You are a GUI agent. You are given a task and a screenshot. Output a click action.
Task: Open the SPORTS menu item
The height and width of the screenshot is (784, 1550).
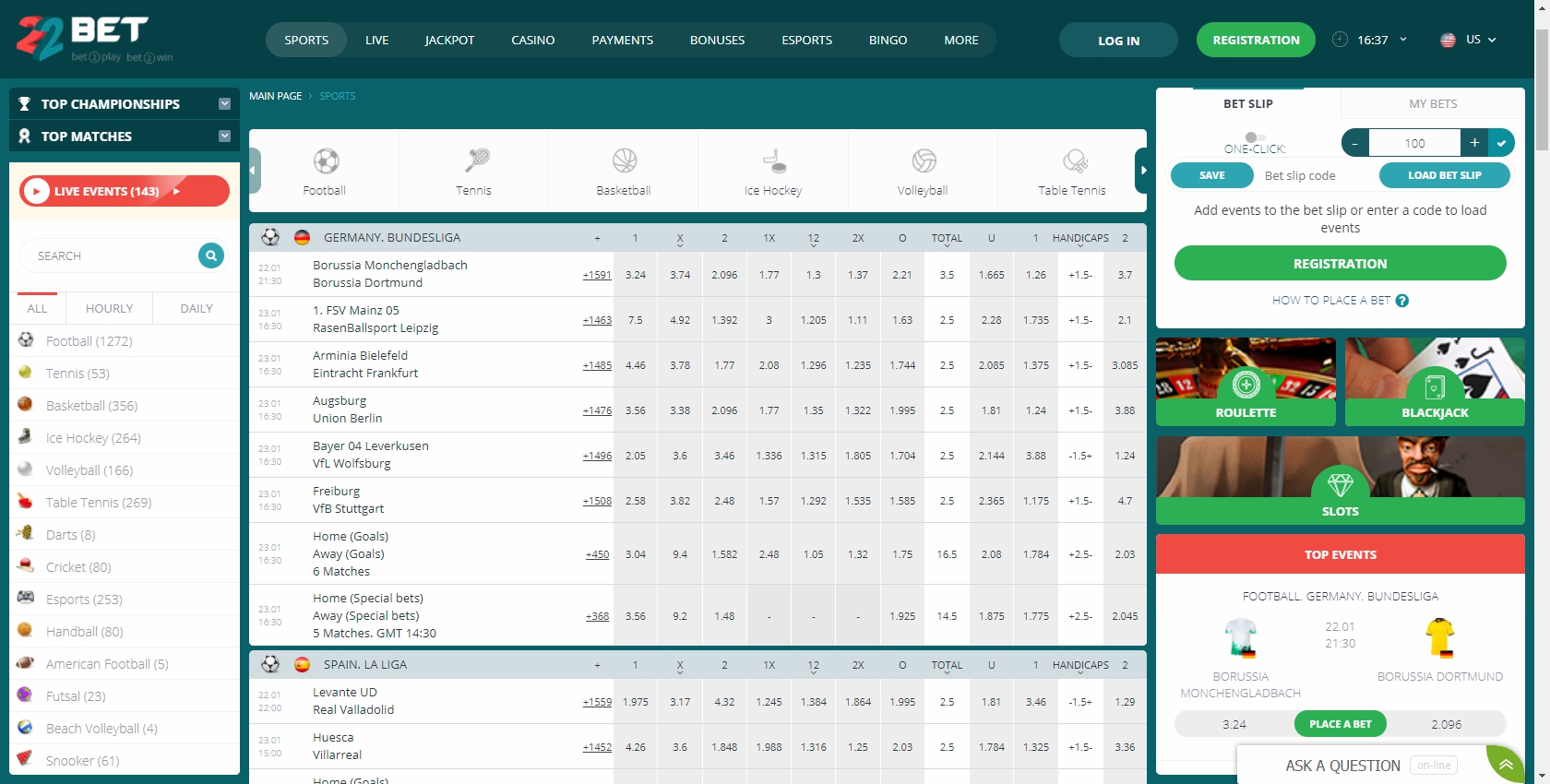point(306,40)
